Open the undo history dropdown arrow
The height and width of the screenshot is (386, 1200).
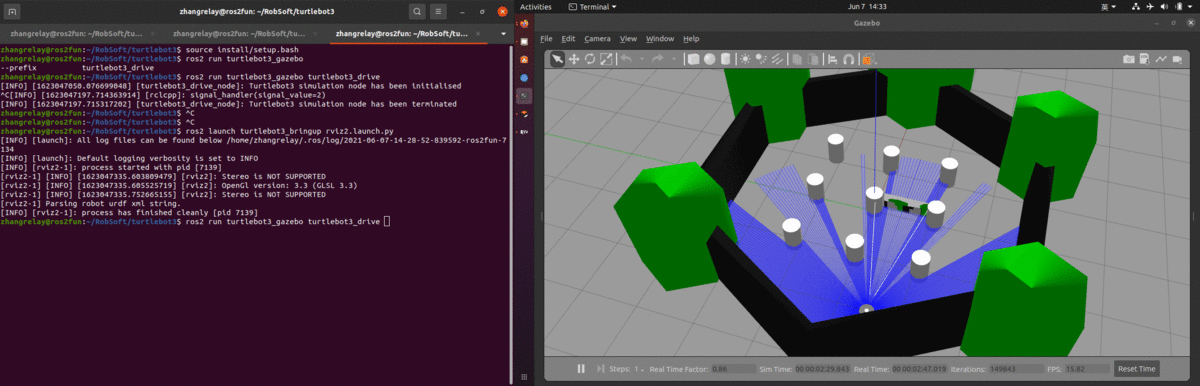(x=642, y=59)
